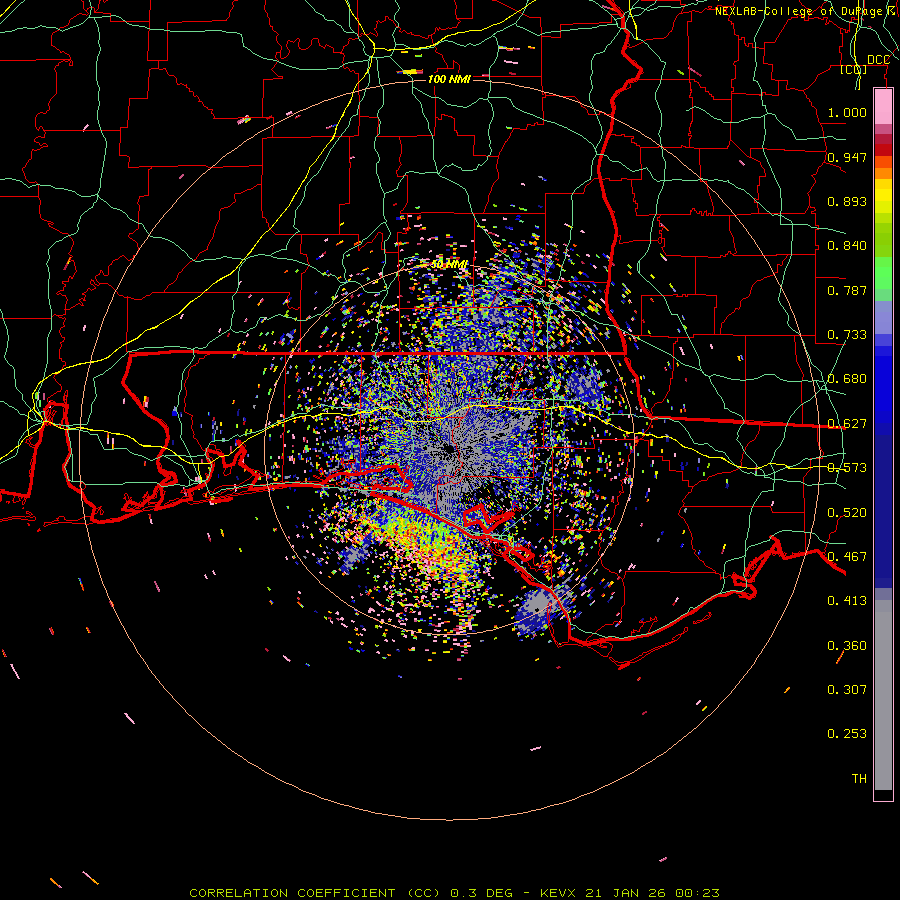
Task: Click the 0.733 scale value
Action: tap(847, 335)
